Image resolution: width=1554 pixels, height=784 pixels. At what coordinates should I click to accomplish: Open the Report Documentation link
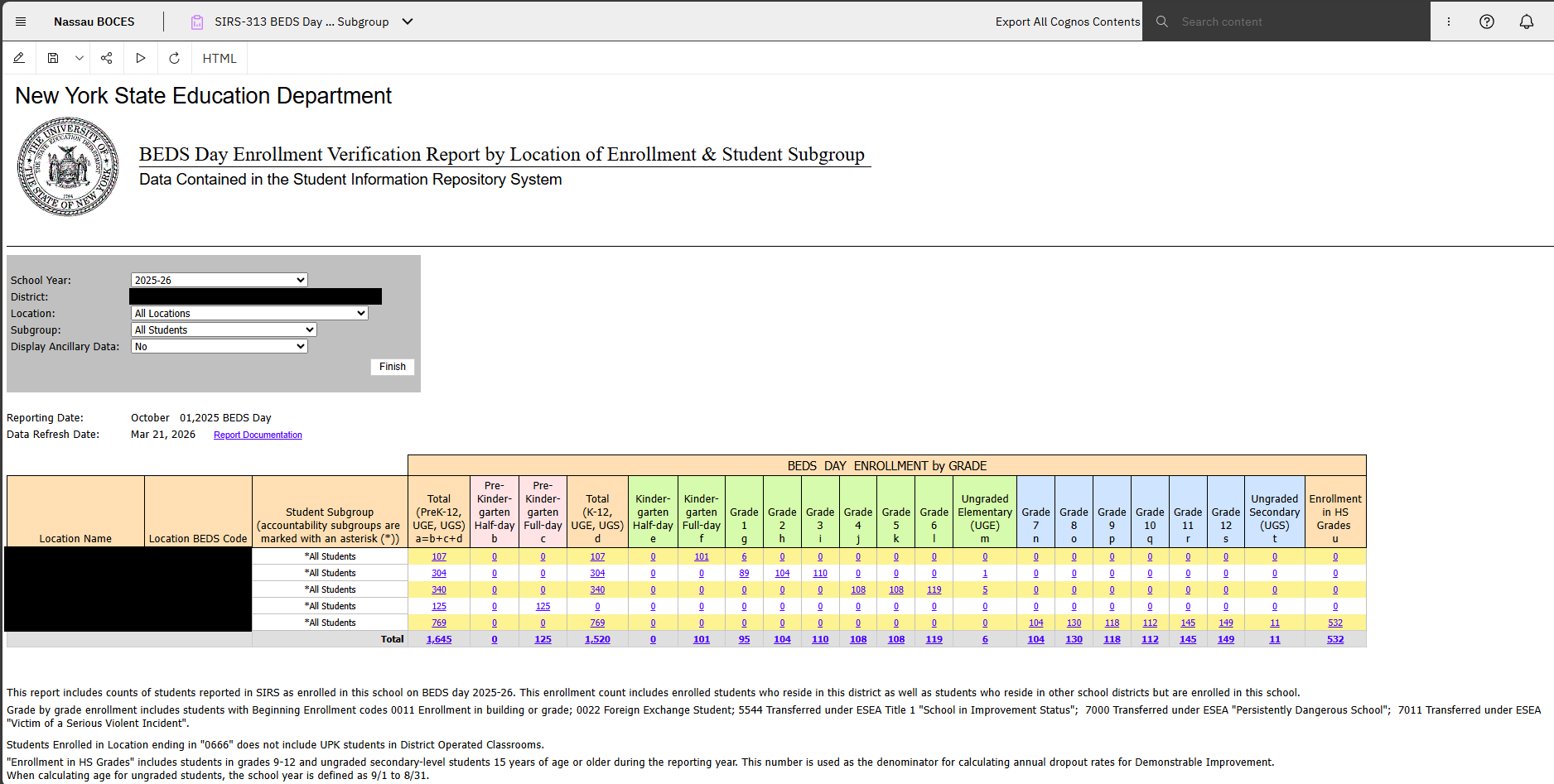pyautogui.click(x=258, y=435)
